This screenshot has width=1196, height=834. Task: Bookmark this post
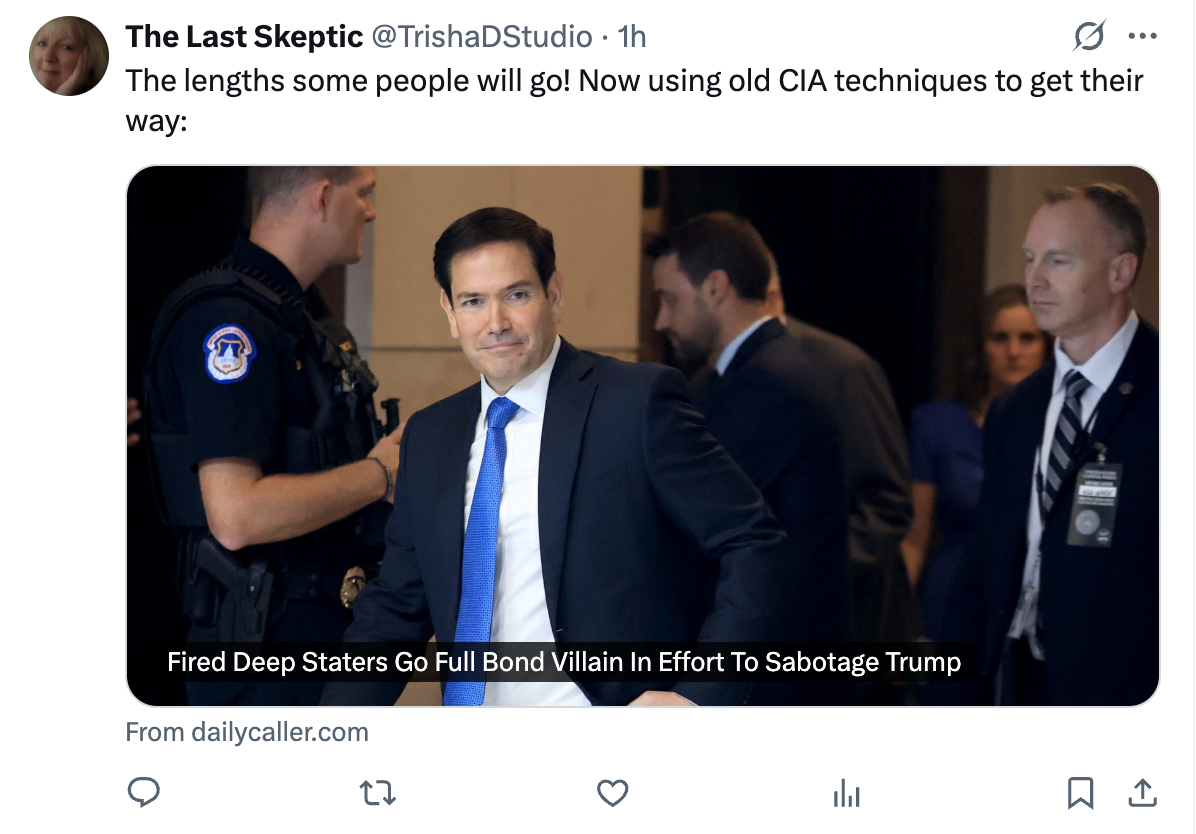point(1080,794)
